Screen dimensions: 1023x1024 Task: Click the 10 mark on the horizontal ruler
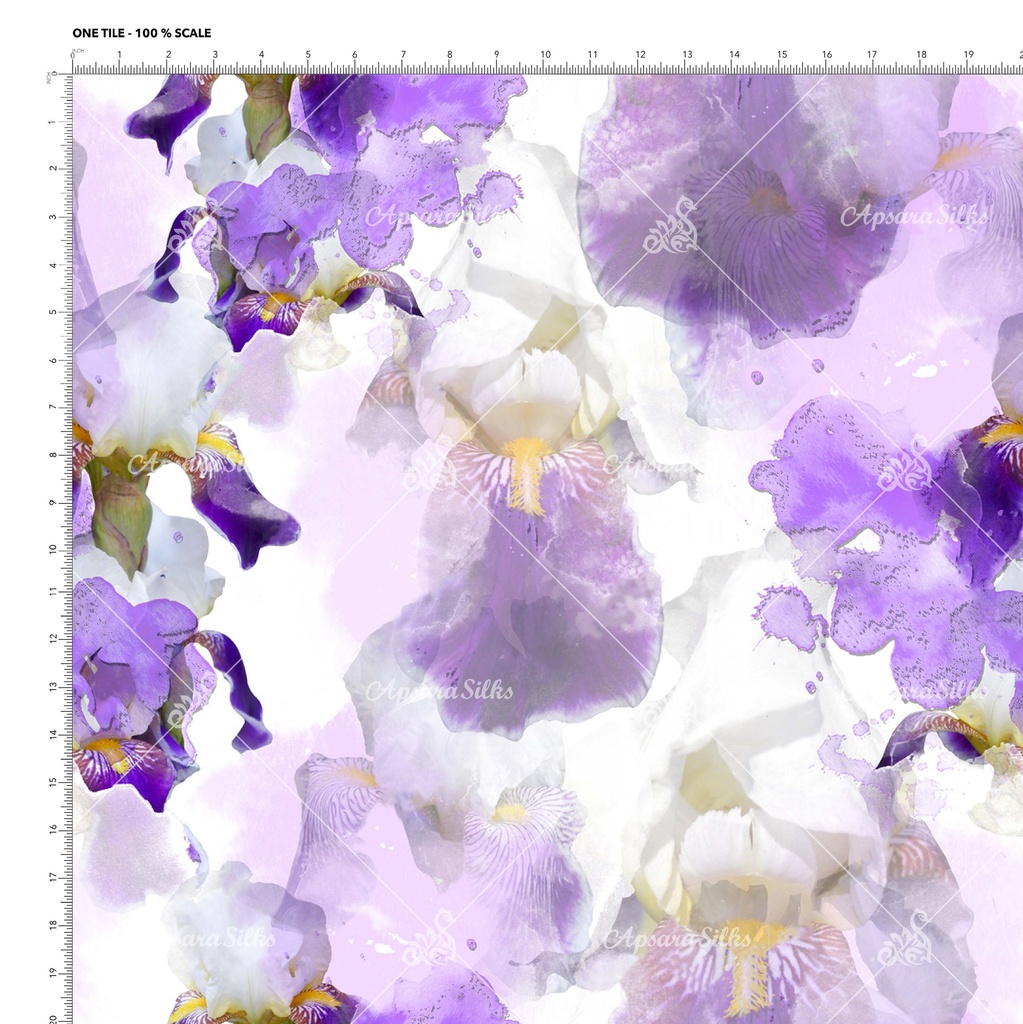tap(545, 55)
